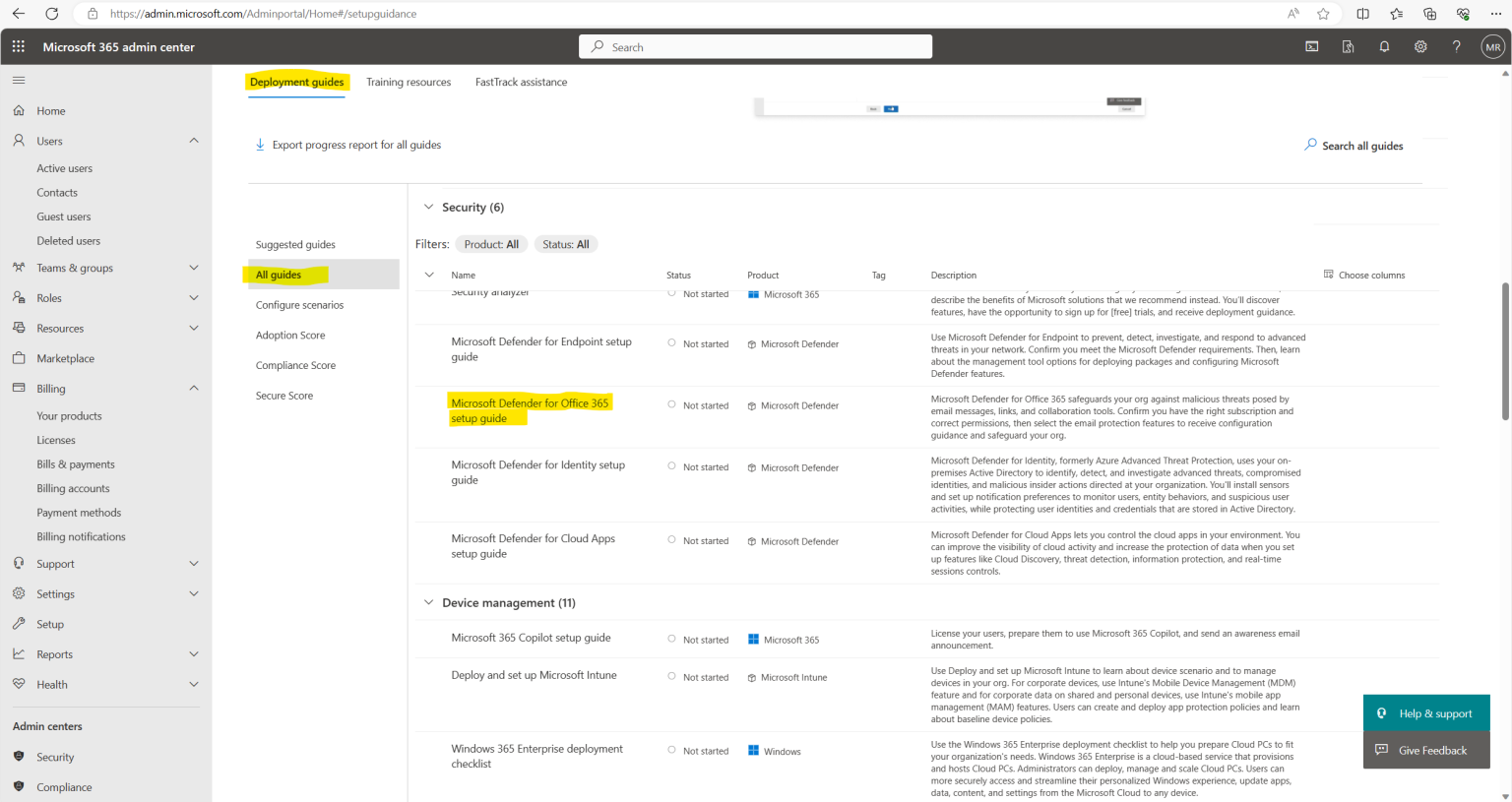The width and height of the screenshot is (1512, 802).
Task: Switch to the Training resources tab
Action: pos(409,82)
